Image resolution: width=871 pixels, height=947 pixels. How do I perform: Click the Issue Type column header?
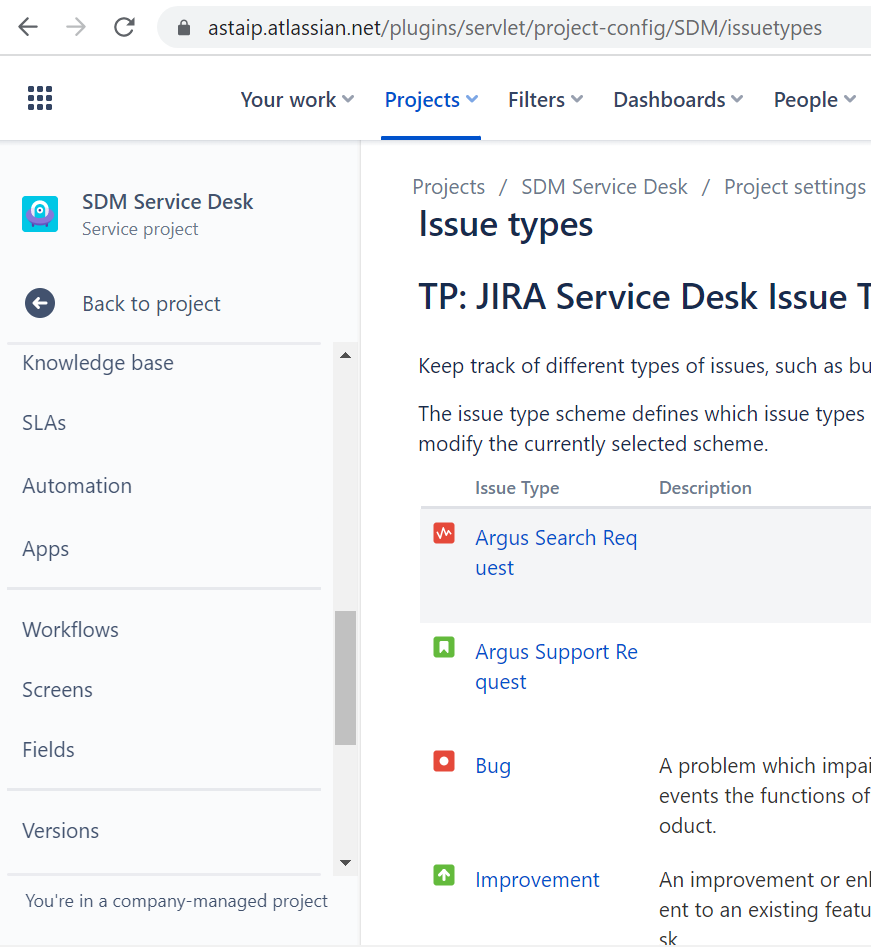[517, 488]
